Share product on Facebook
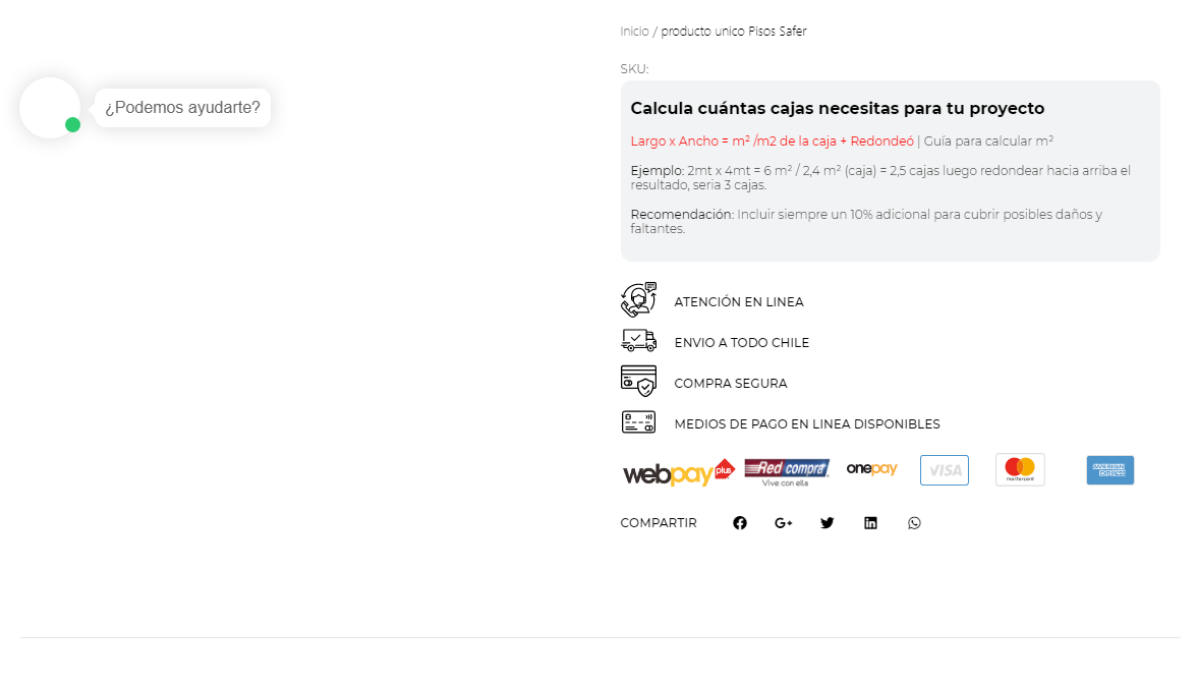The width and height of the screenshot is (1200, 698). [x=740, y=523]
